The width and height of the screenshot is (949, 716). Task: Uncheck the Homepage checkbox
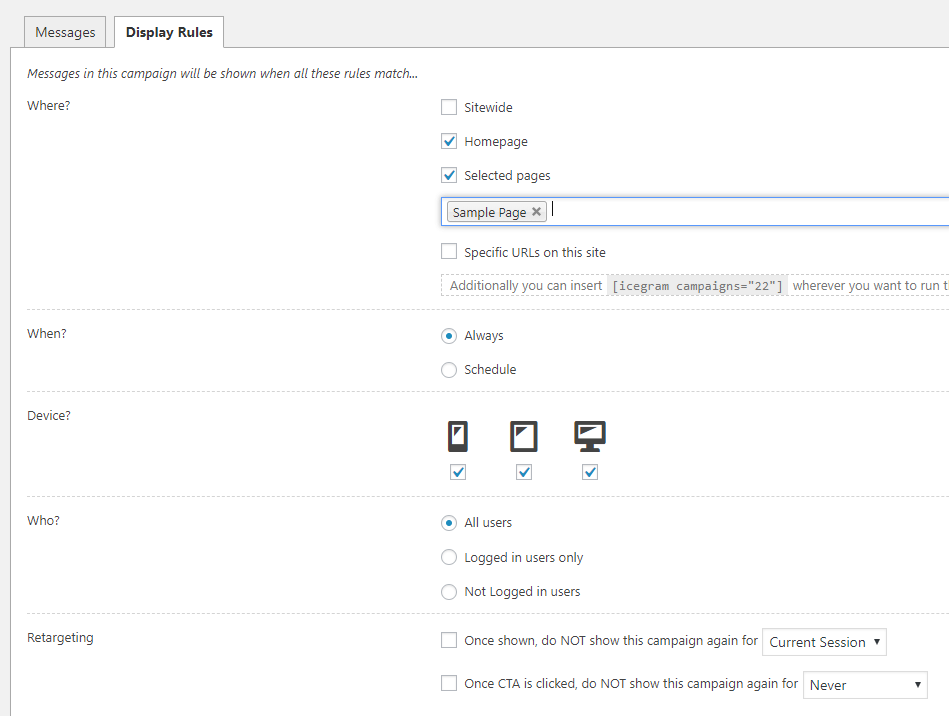point(449,142)
